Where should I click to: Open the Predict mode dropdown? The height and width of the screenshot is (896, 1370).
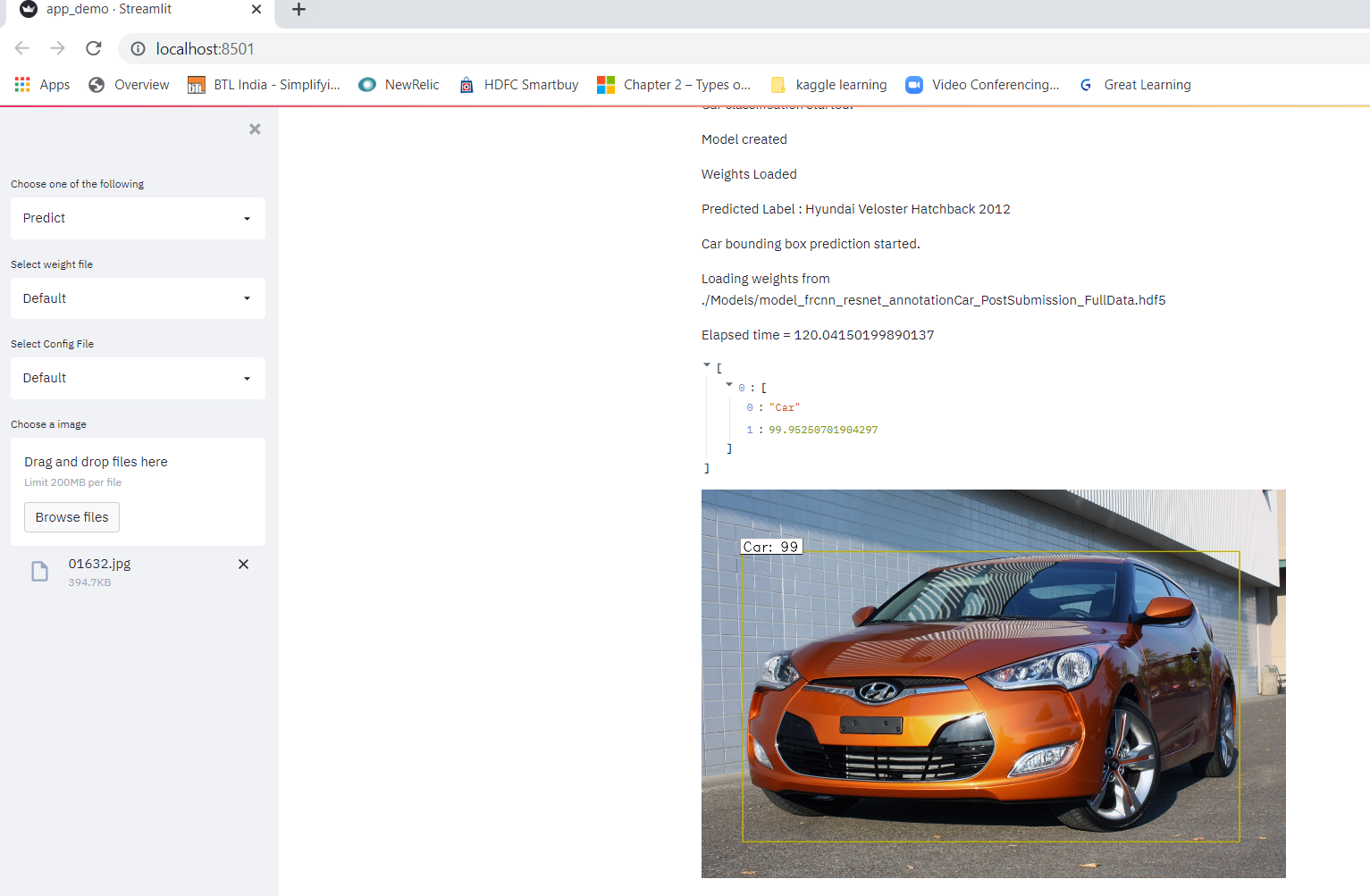pyautogui.click(x=137, y=218)
